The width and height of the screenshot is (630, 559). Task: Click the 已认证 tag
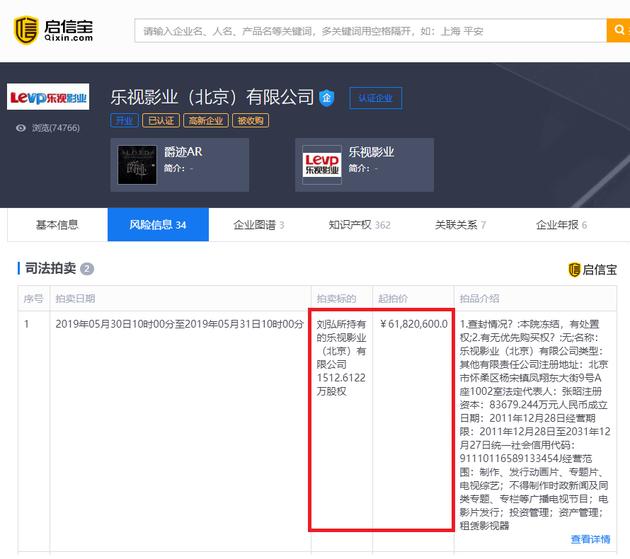pos(161,121)
